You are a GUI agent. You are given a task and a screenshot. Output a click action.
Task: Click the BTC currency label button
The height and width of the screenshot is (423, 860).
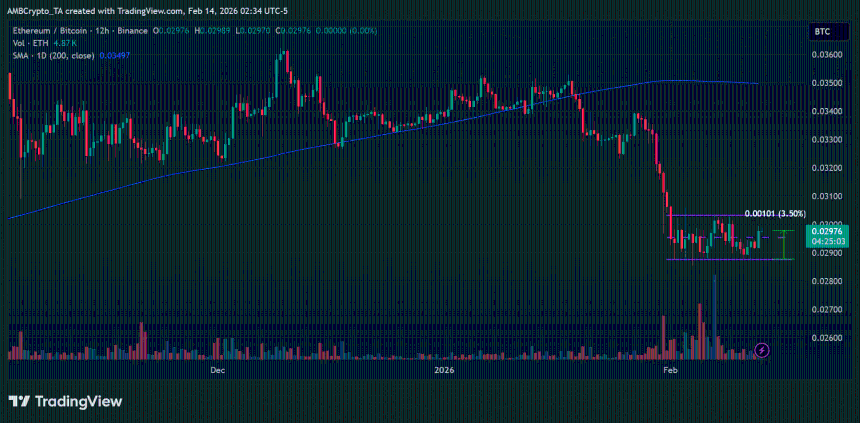click(x=823, y=33)
